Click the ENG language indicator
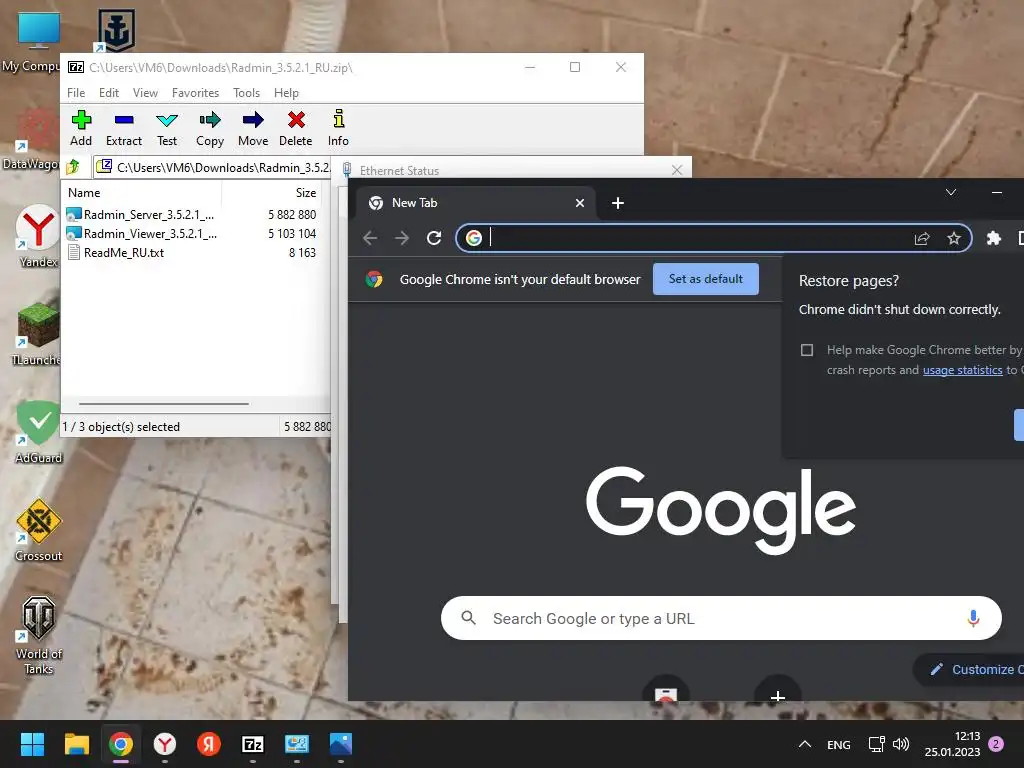This screenshot has width=1024, height=768. 839,744
